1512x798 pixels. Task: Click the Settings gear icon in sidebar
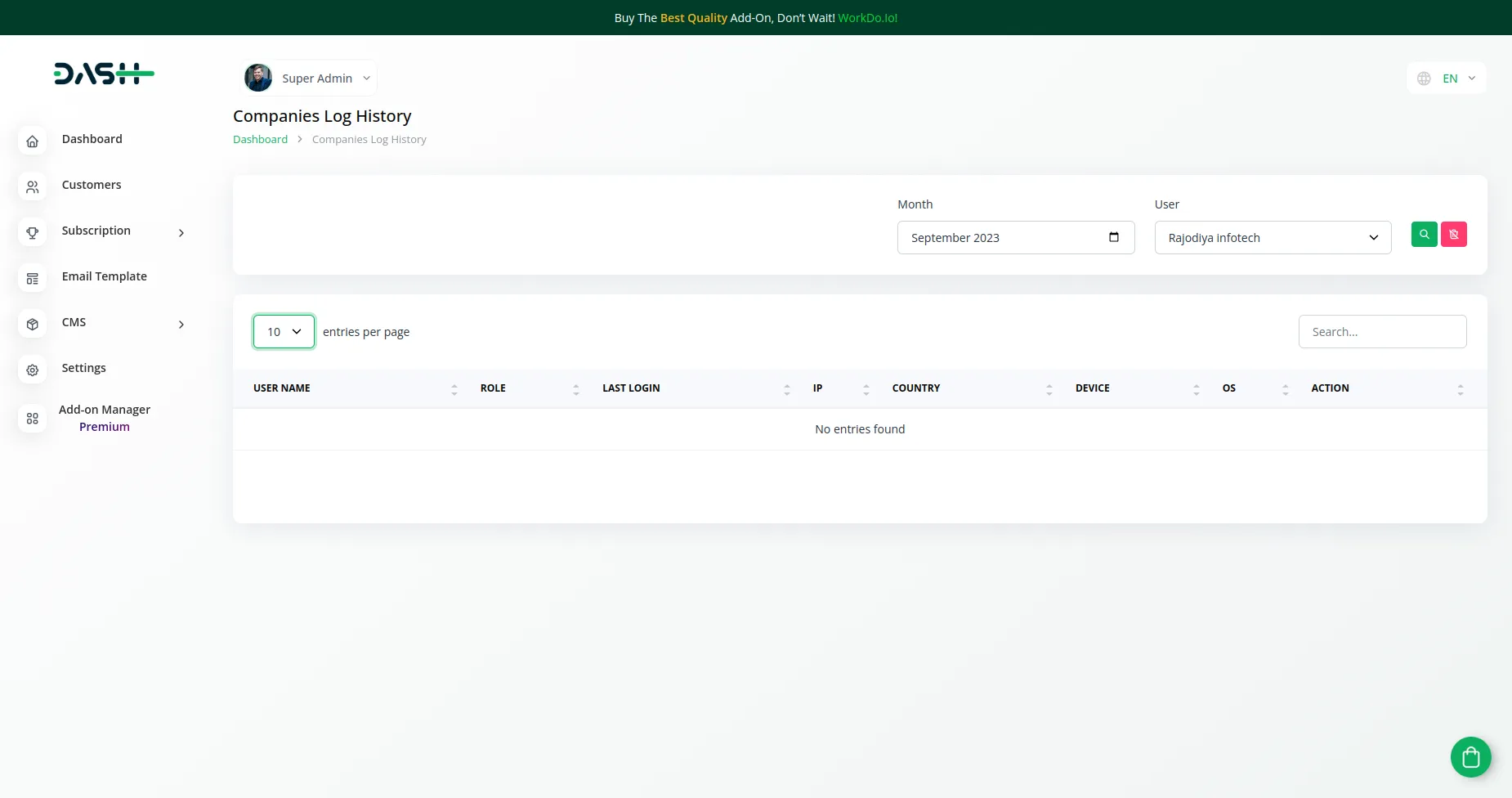coord(33,370)
